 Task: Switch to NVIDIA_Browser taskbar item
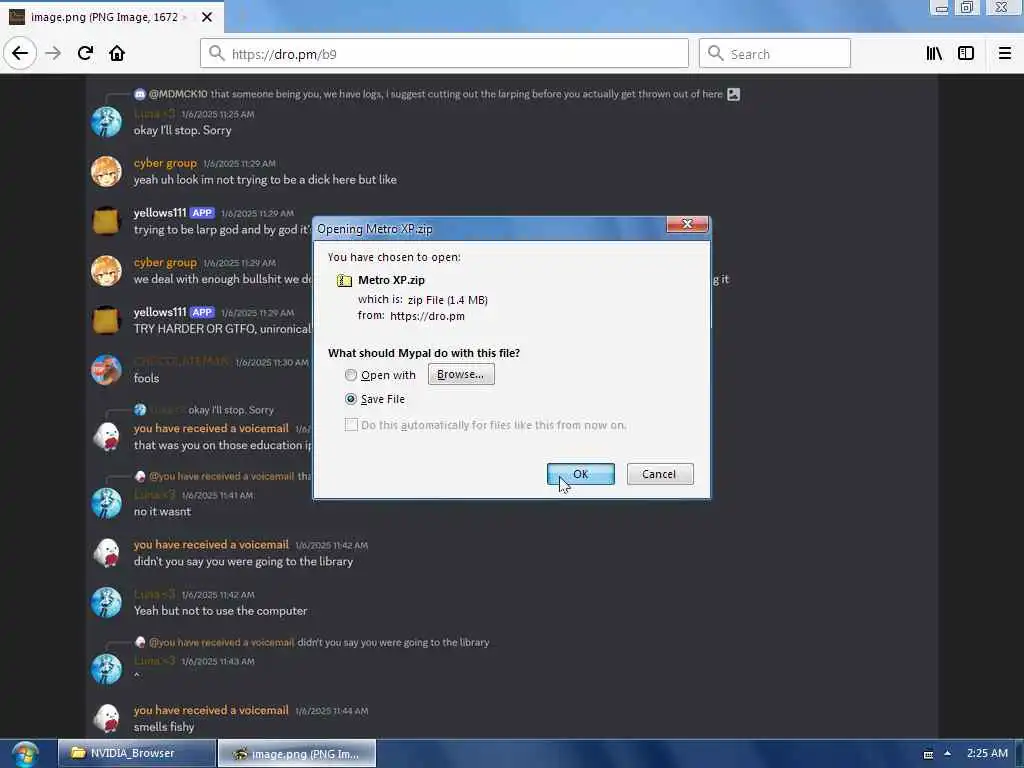pos(136,753)
